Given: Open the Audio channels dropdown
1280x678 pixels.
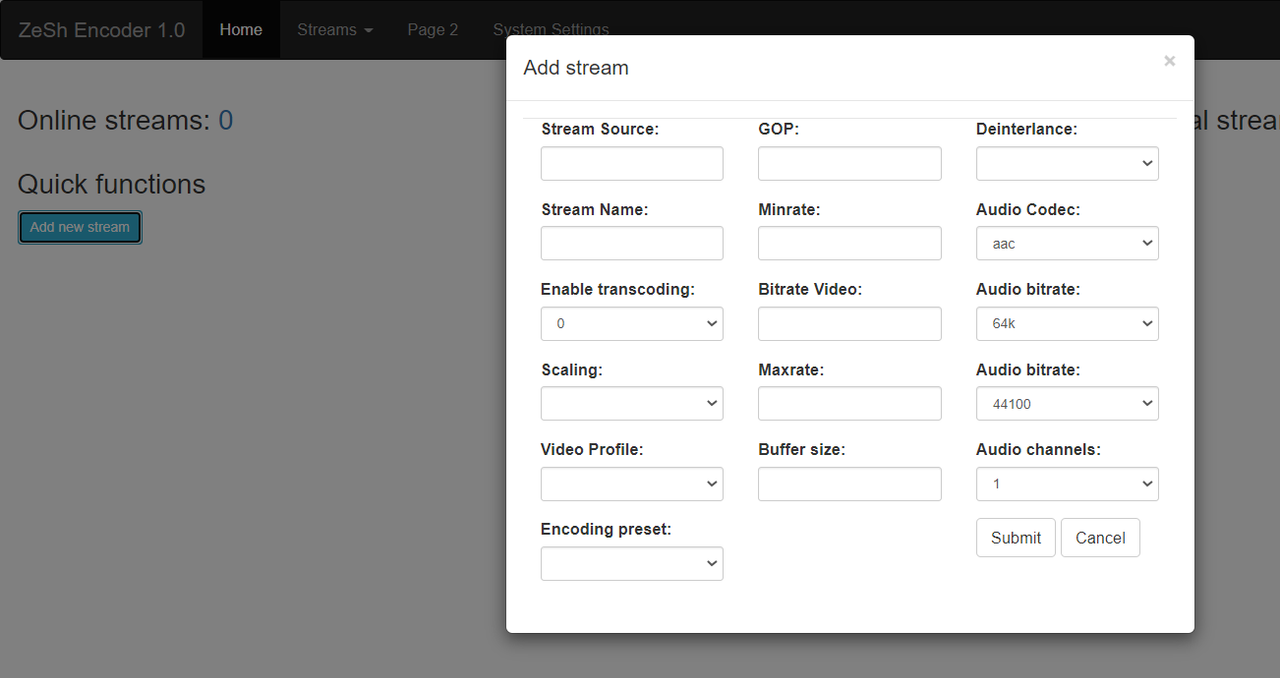Looking at the screenshot, I should [x=1067, y=484].
